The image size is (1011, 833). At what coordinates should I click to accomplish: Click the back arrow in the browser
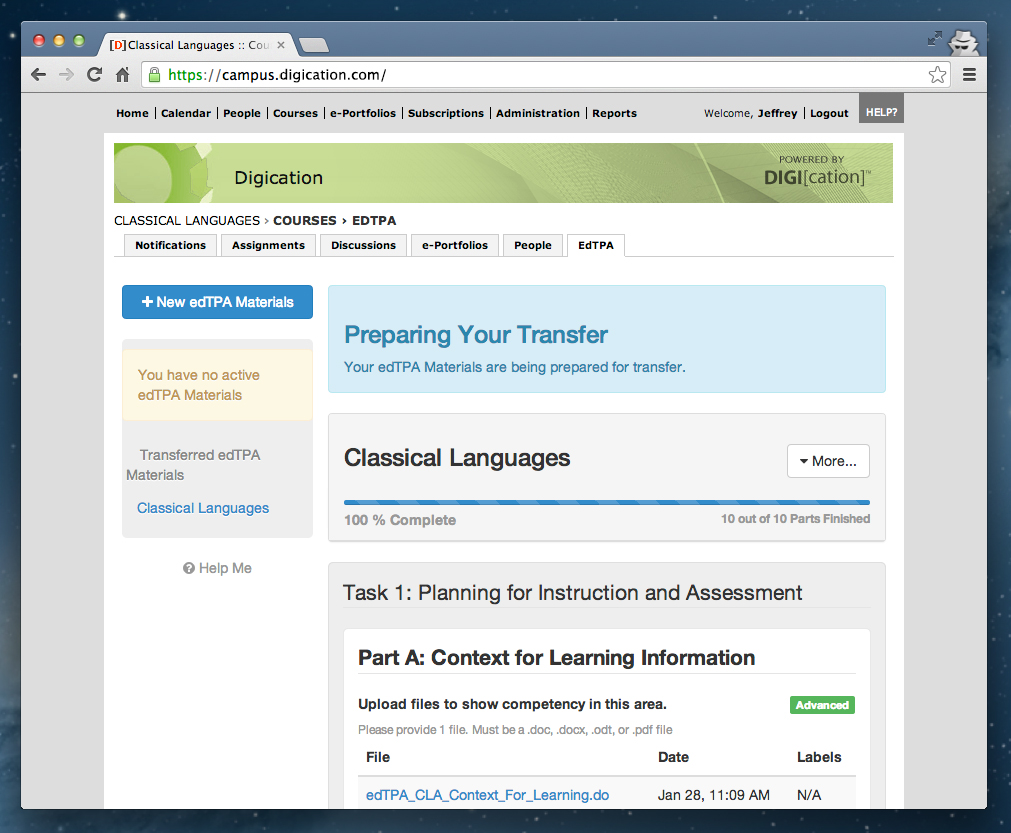point(37,74)
